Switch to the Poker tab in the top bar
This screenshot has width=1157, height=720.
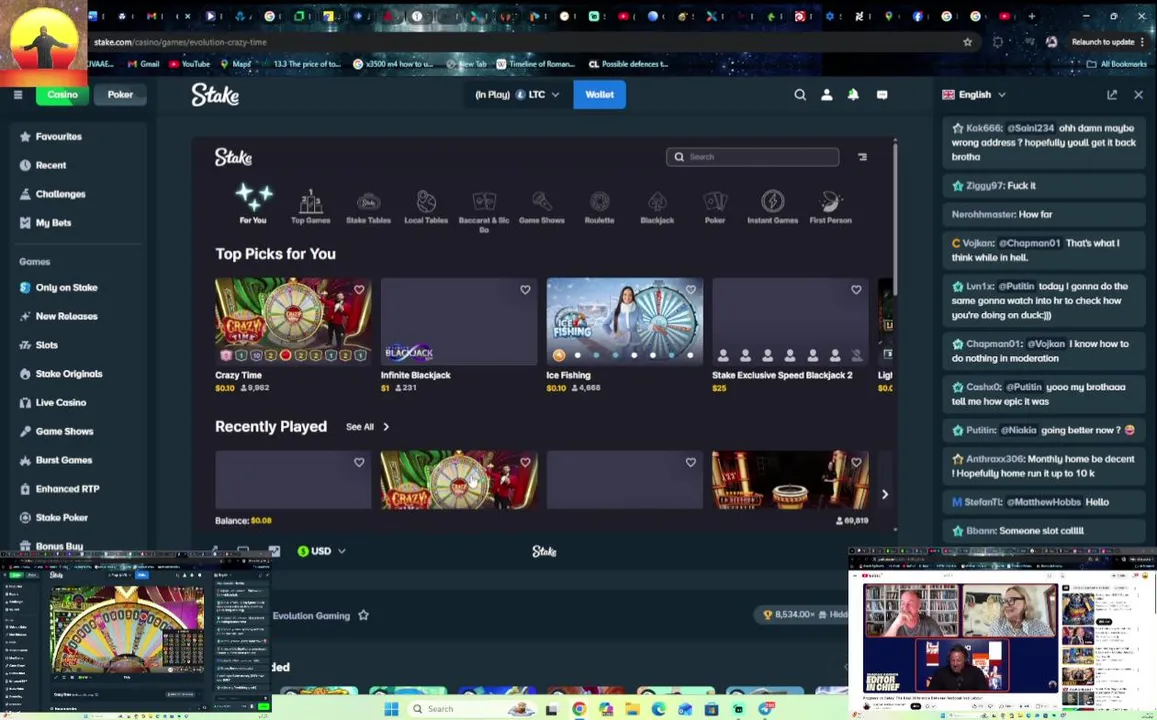120,94
